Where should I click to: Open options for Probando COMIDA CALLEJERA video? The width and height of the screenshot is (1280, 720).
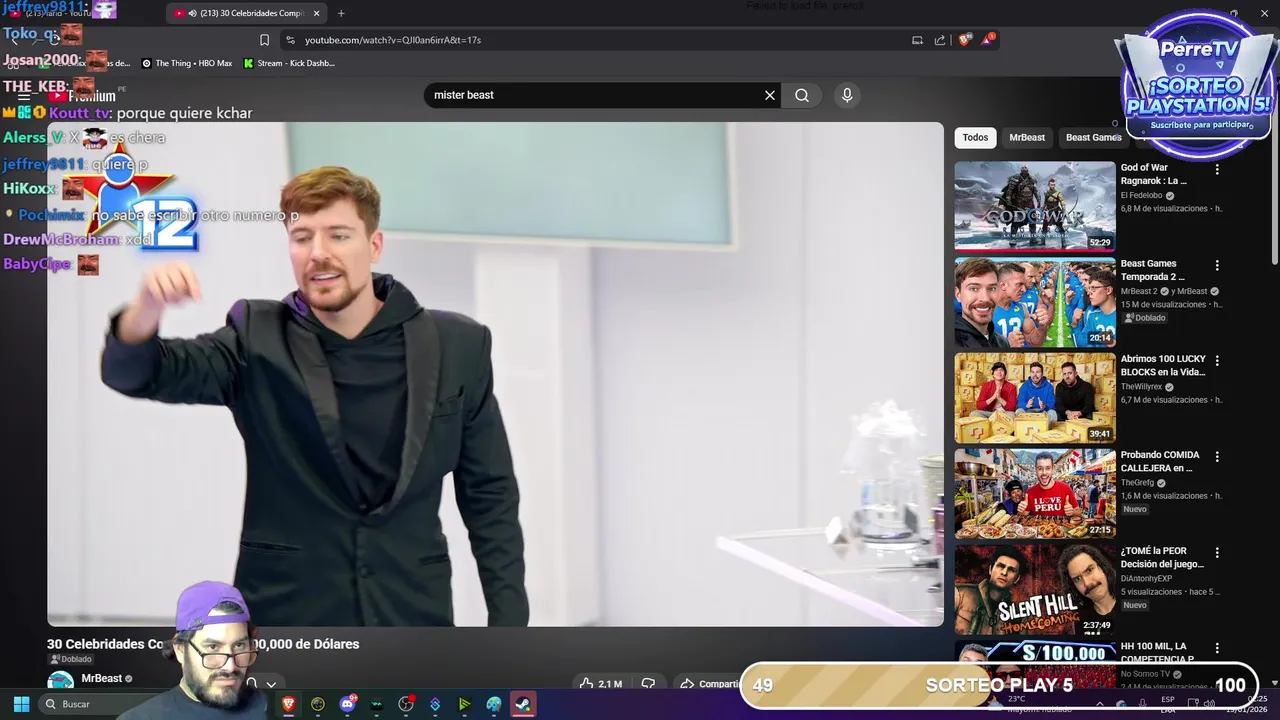coord(1217,457)
